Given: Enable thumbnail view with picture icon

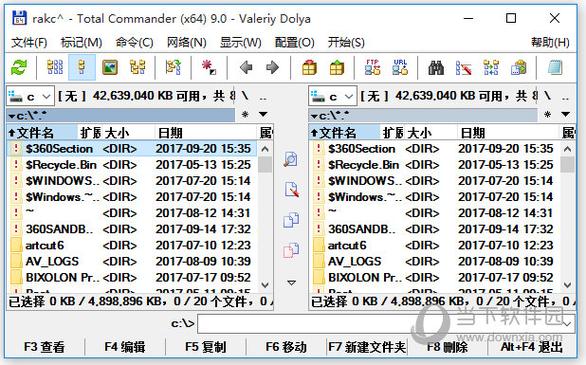Looking at the screenshot, I should coord(110,68).
